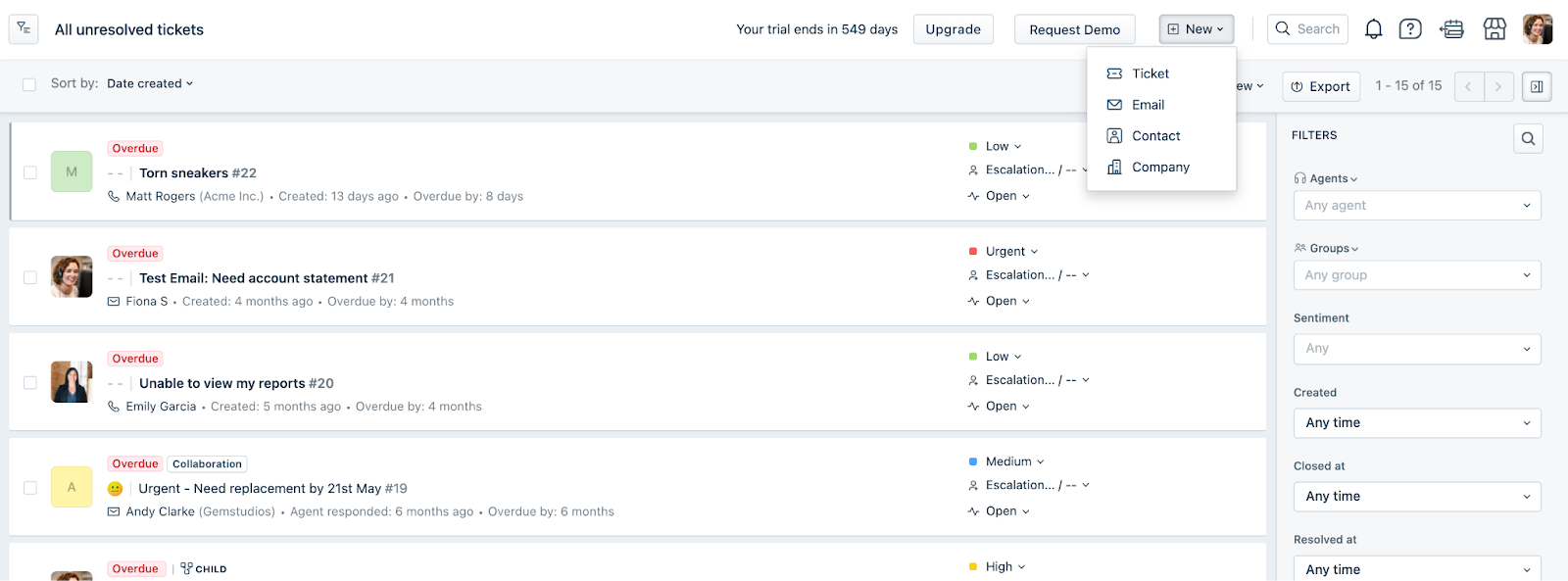Screen dimensions: 1568x581
Task: Open the Open status dropdown on ticket #20
Action: point(1007,407)
